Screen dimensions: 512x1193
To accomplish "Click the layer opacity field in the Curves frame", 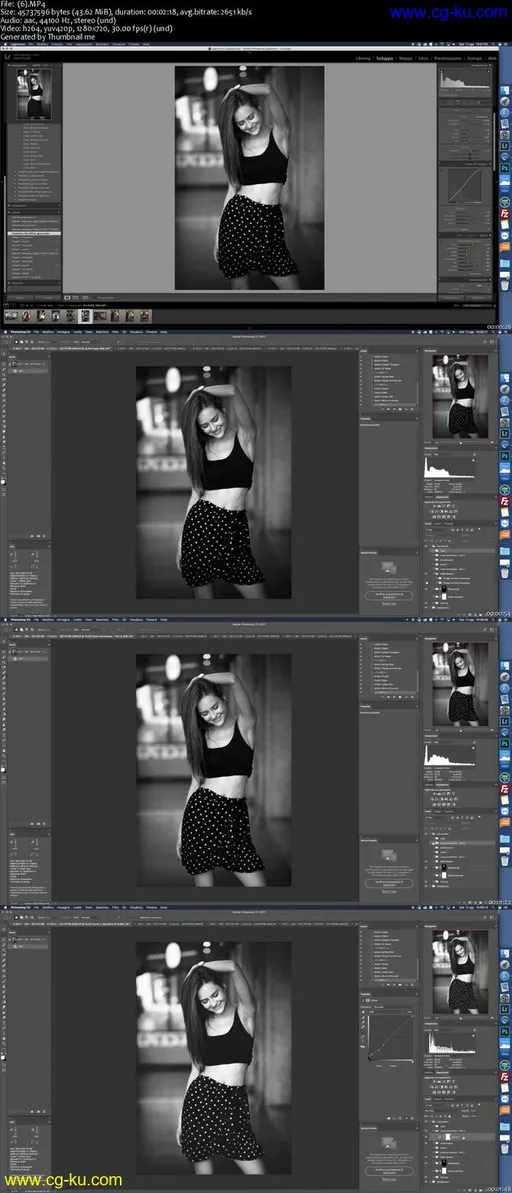I will 474,1111.
